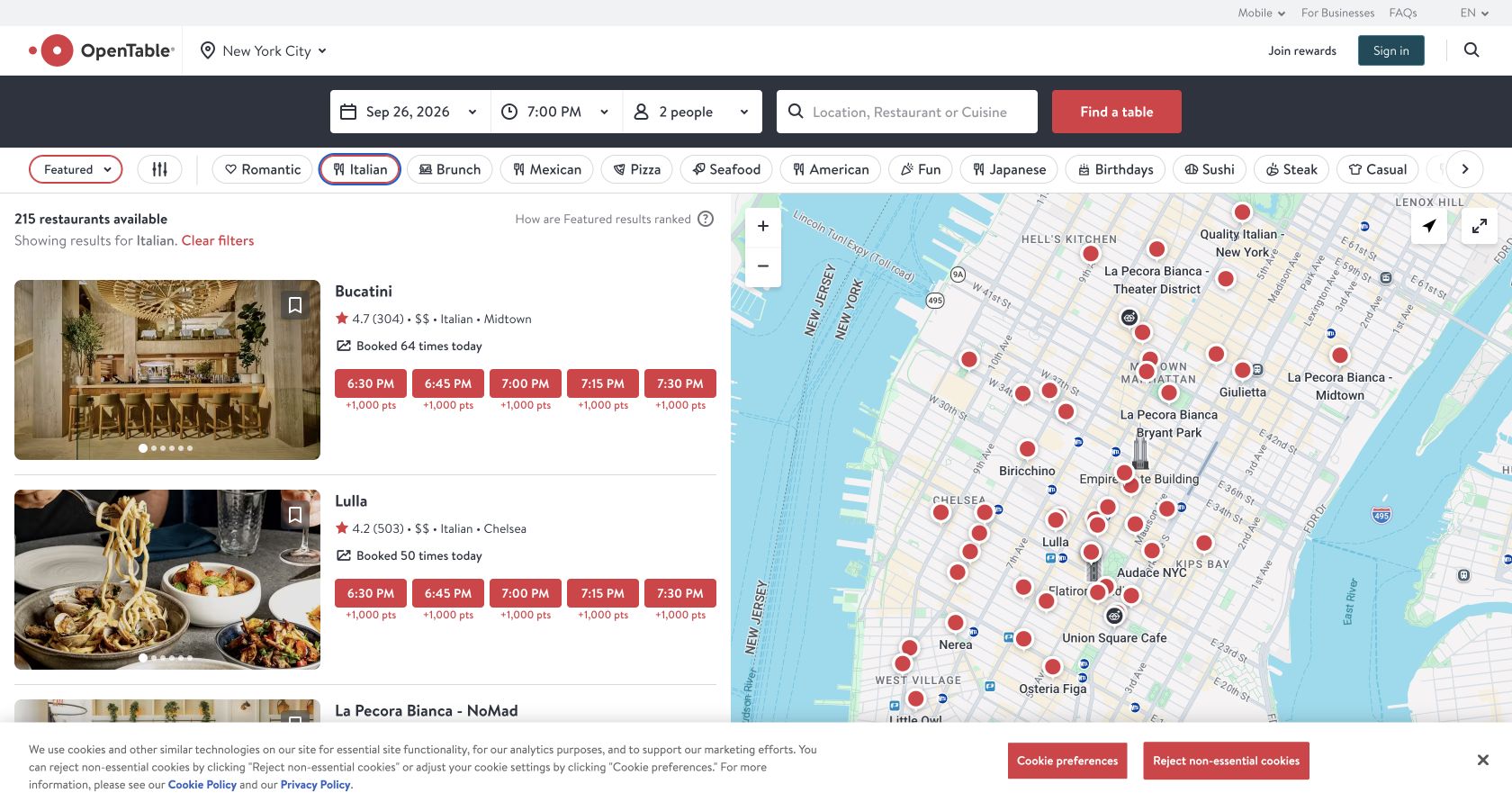Show more cuisine filters with the right arrow

click(x=1465, y=169)
